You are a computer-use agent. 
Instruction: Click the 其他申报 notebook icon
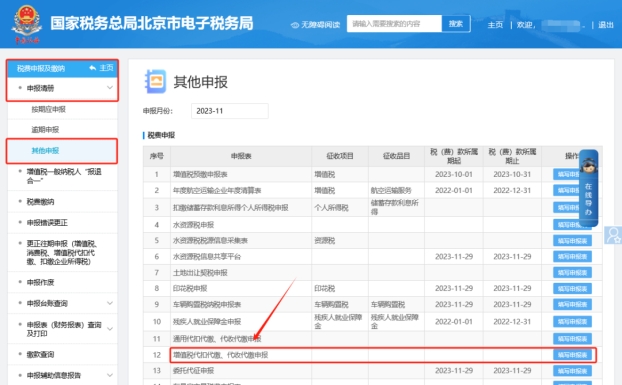tap(156, 82)
